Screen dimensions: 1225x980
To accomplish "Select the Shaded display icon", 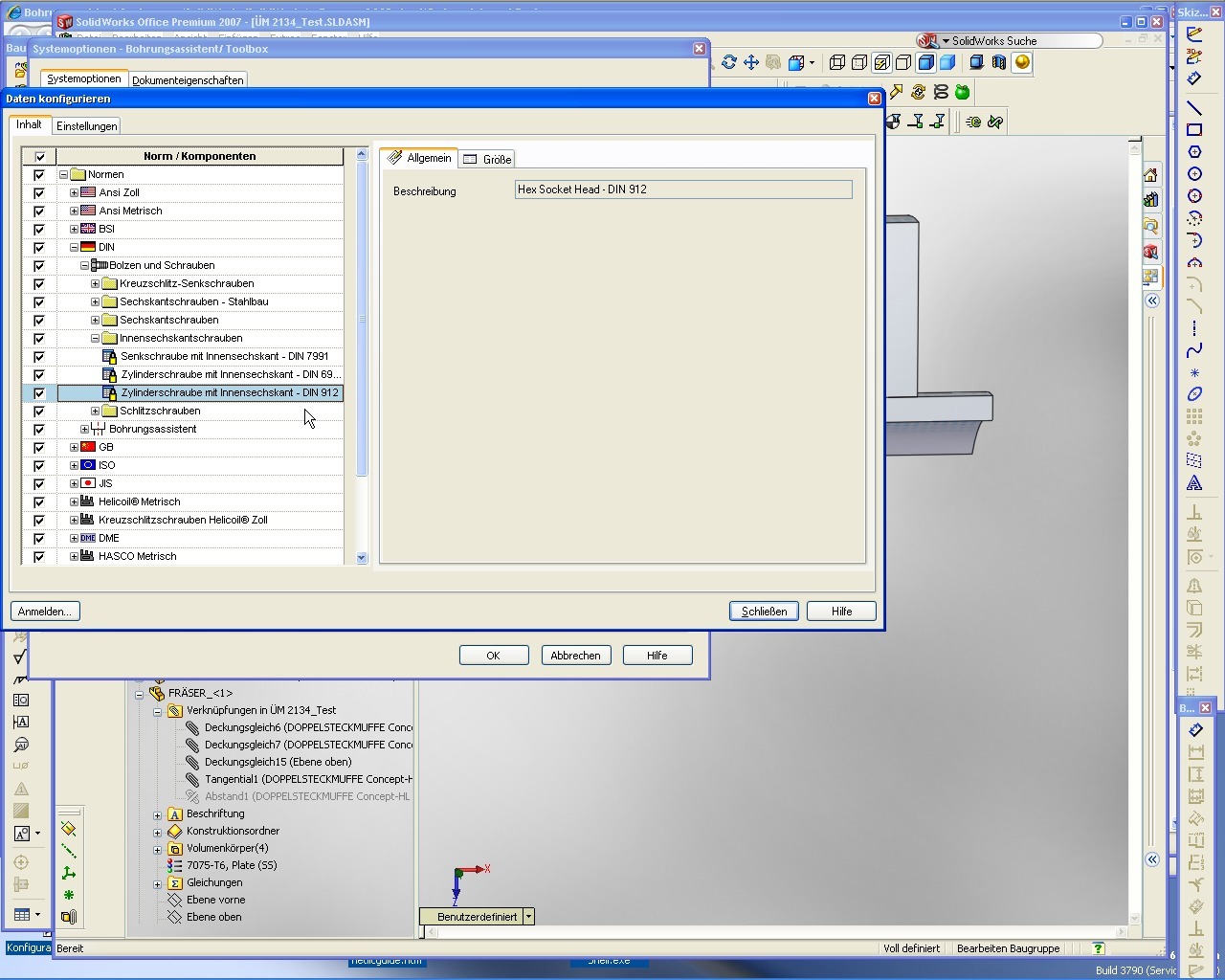I will (947, 62).
